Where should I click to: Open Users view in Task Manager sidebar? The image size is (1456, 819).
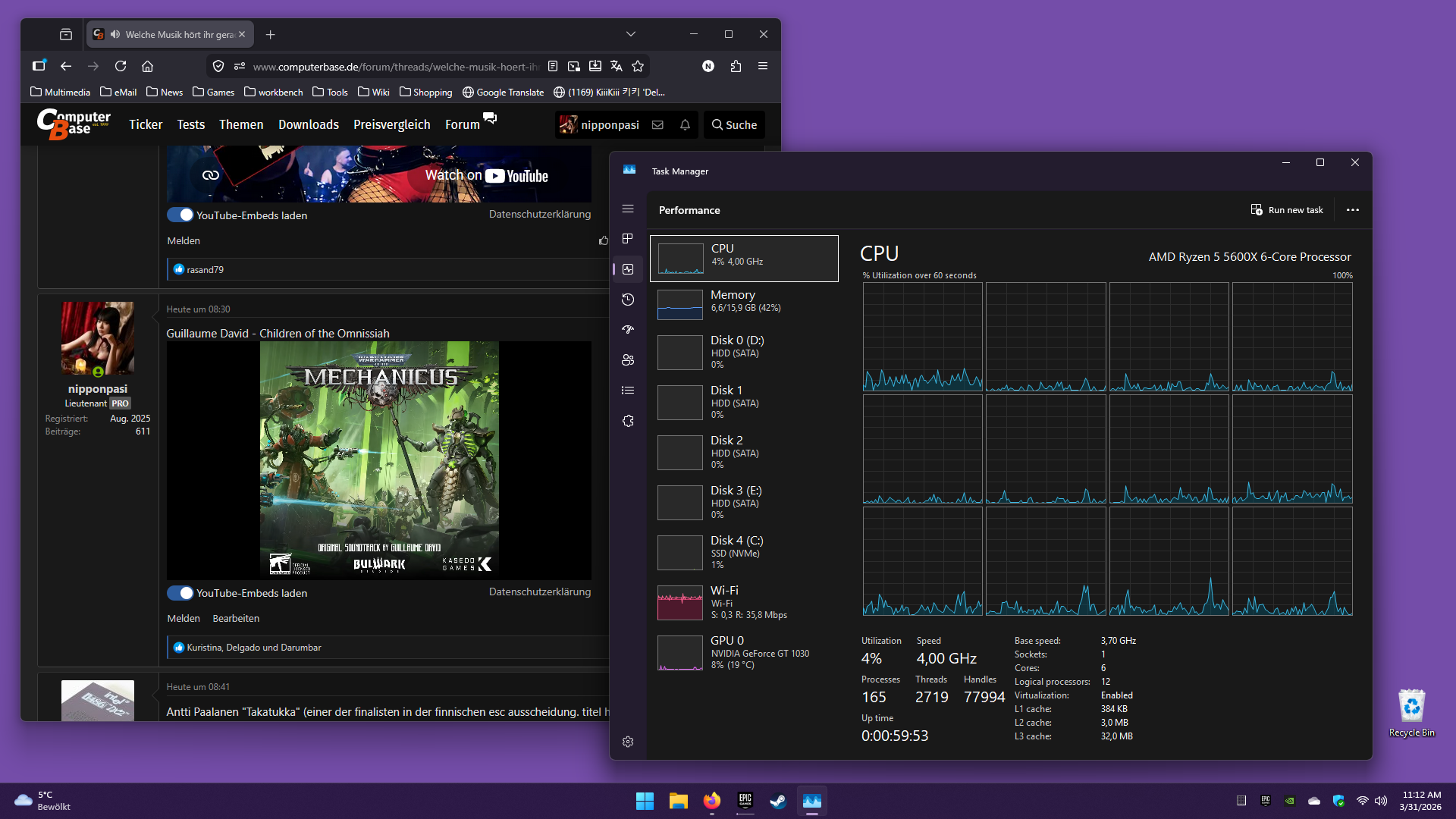point(628,360)
